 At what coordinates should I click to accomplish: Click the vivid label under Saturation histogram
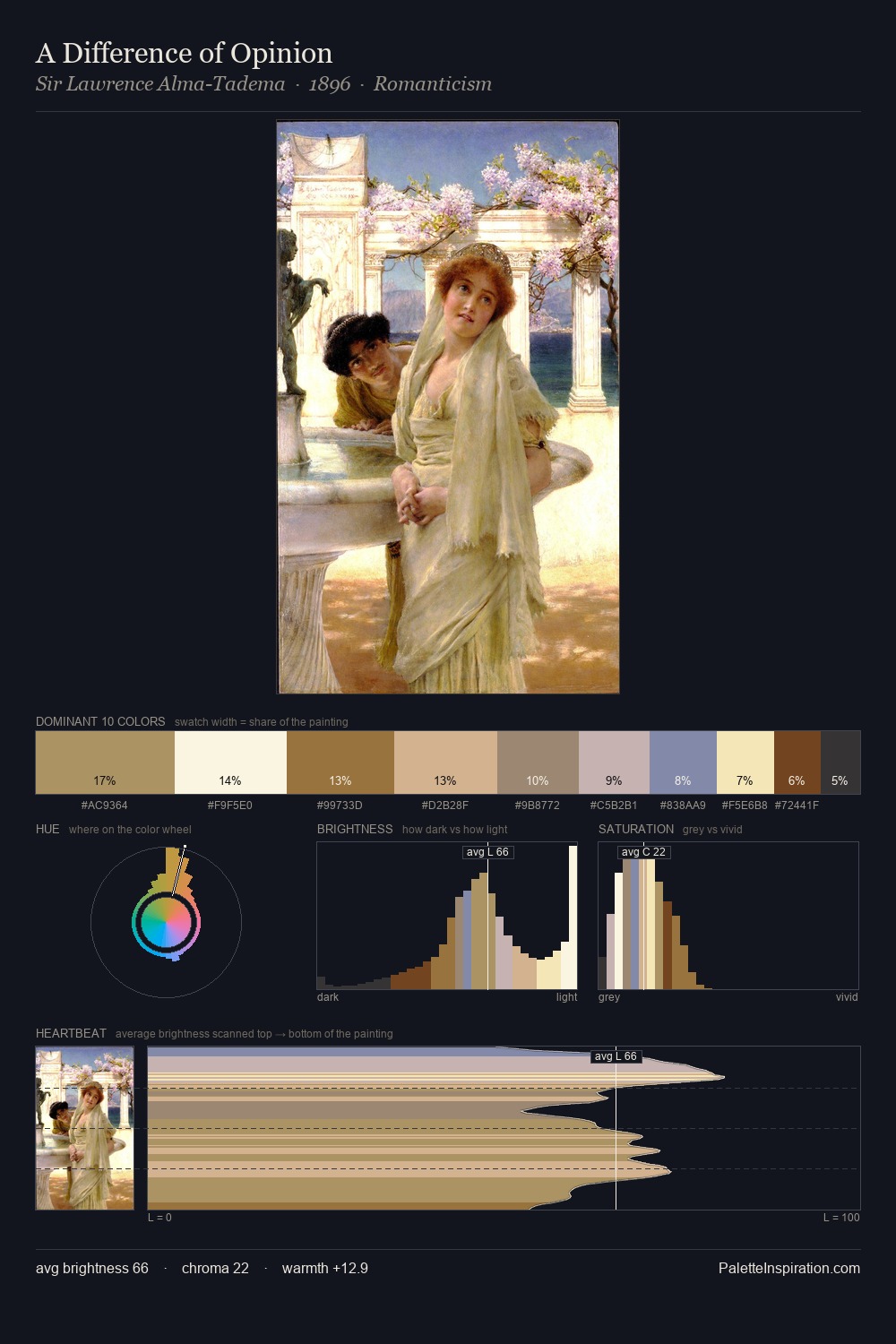847,997
